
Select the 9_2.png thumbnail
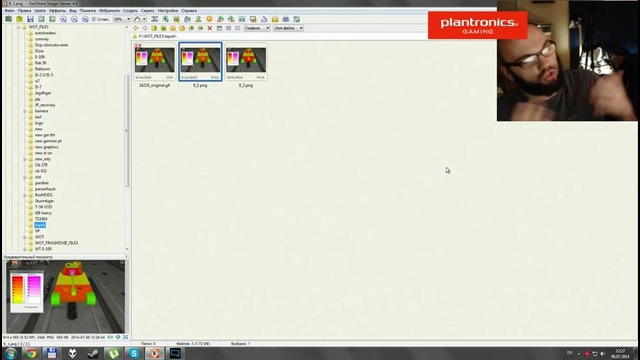246,62
